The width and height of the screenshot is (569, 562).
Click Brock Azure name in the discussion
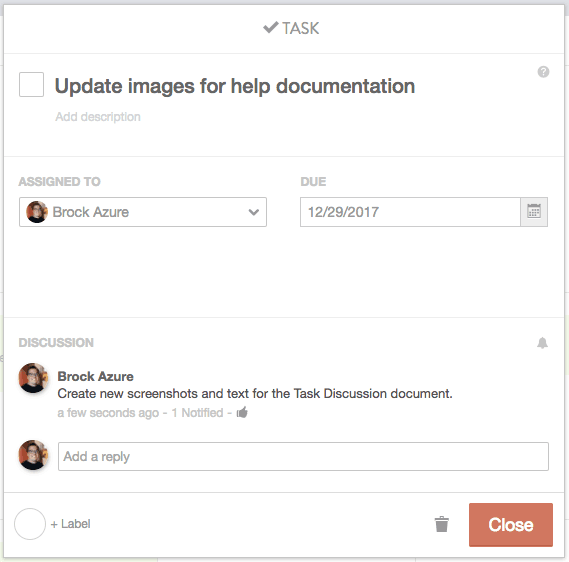(95, 377)
